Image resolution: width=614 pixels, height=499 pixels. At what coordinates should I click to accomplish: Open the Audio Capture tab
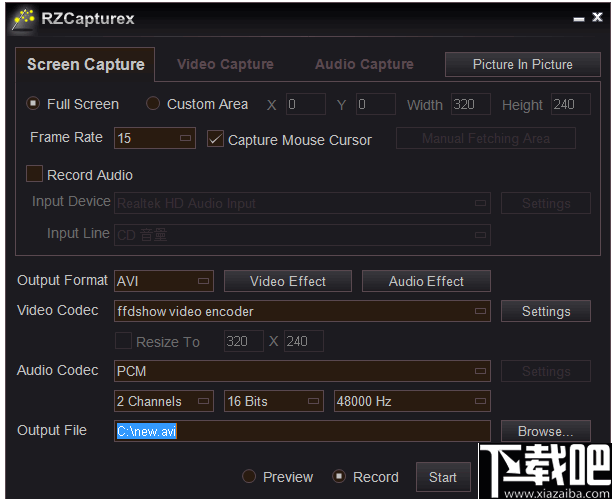364,64
